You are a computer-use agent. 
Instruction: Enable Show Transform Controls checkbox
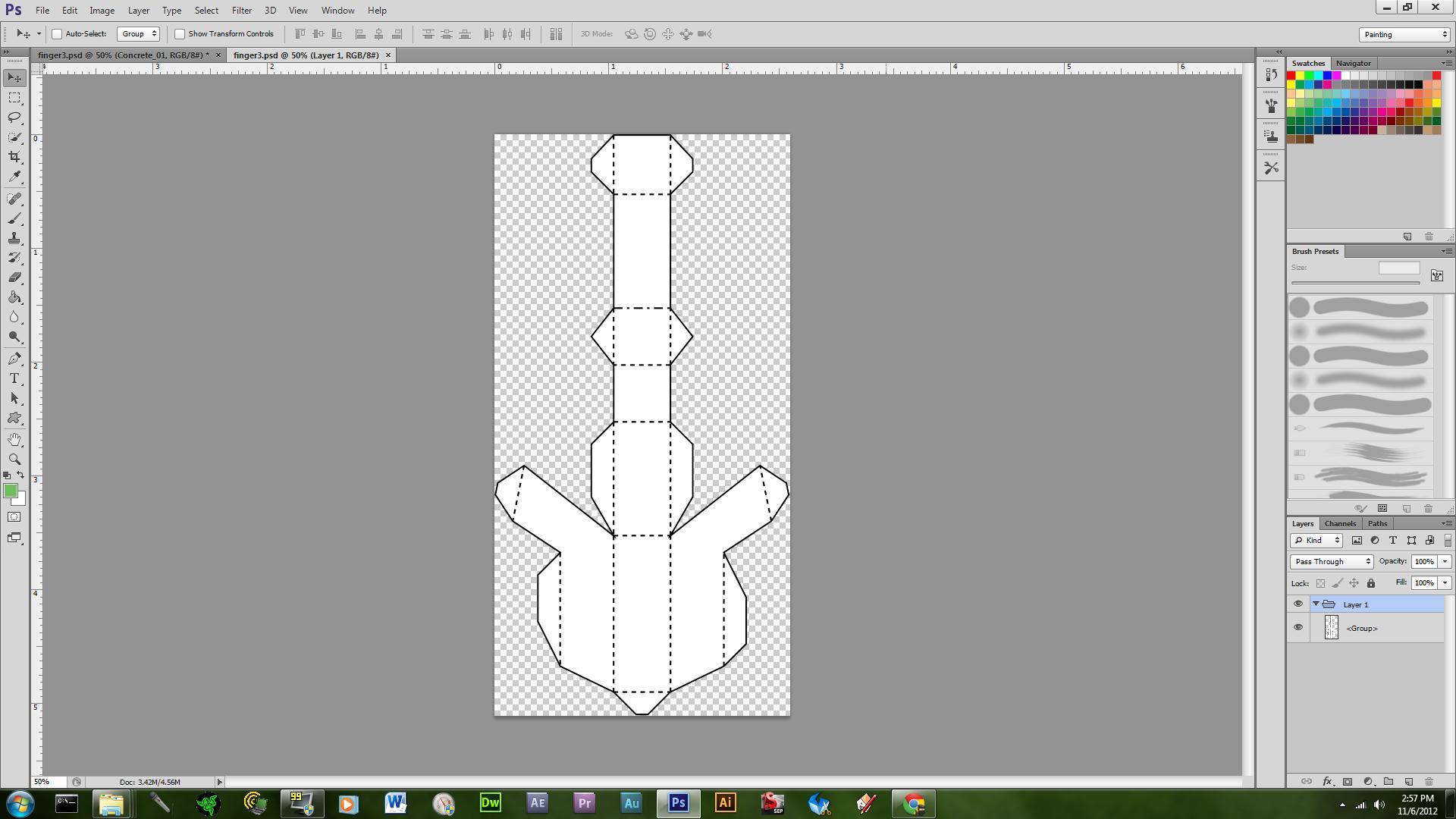[180, 34]
